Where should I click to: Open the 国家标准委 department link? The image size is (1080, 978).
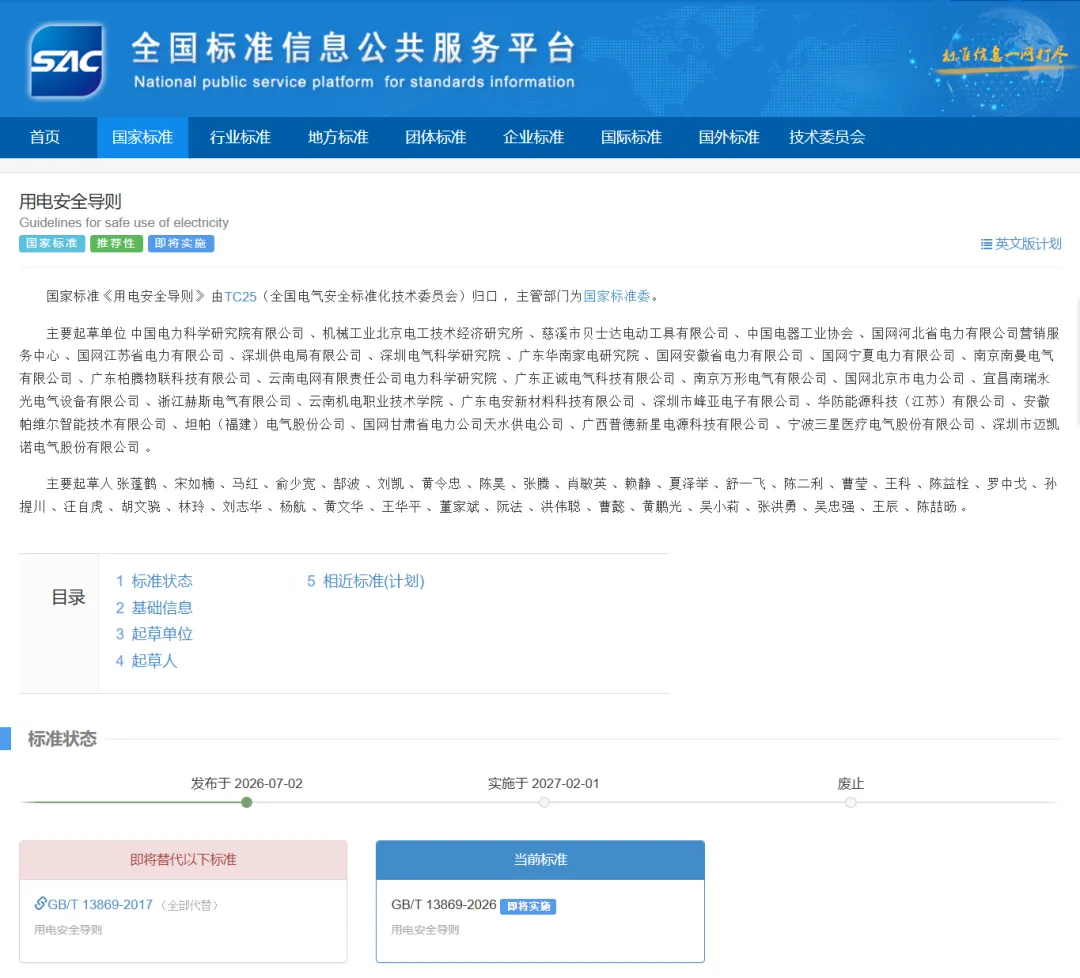pyautogui.click(x=616, y=296)
